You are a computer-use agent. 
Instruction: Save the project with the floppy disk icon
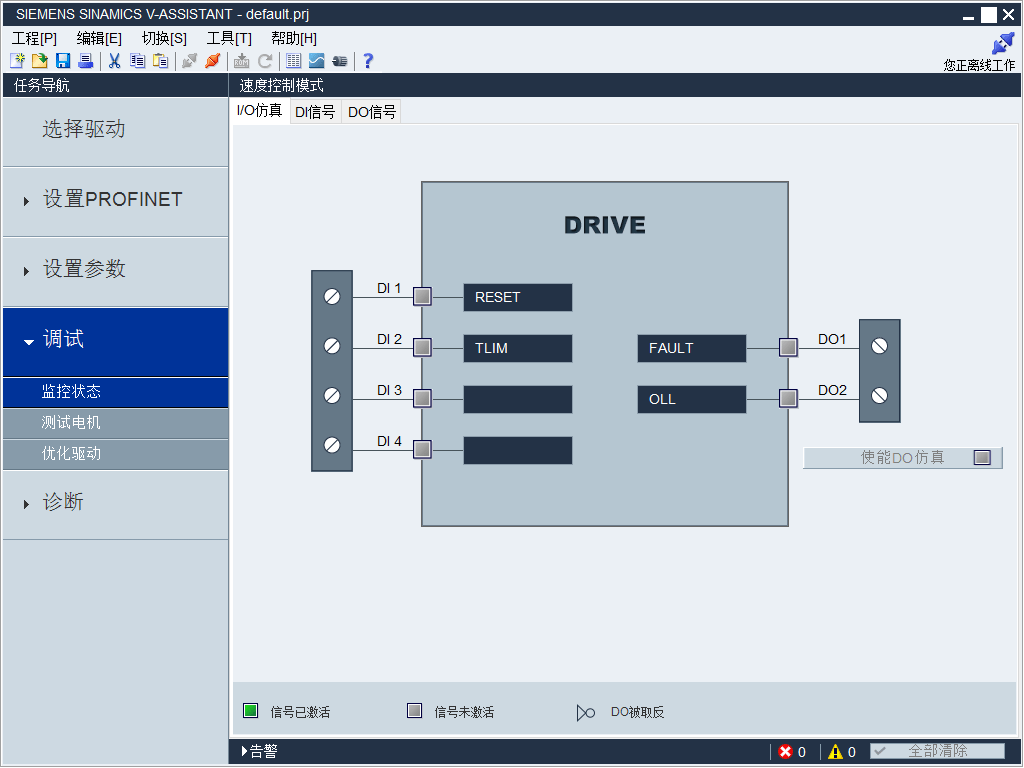pyautogui.click(x=63, y=61)
